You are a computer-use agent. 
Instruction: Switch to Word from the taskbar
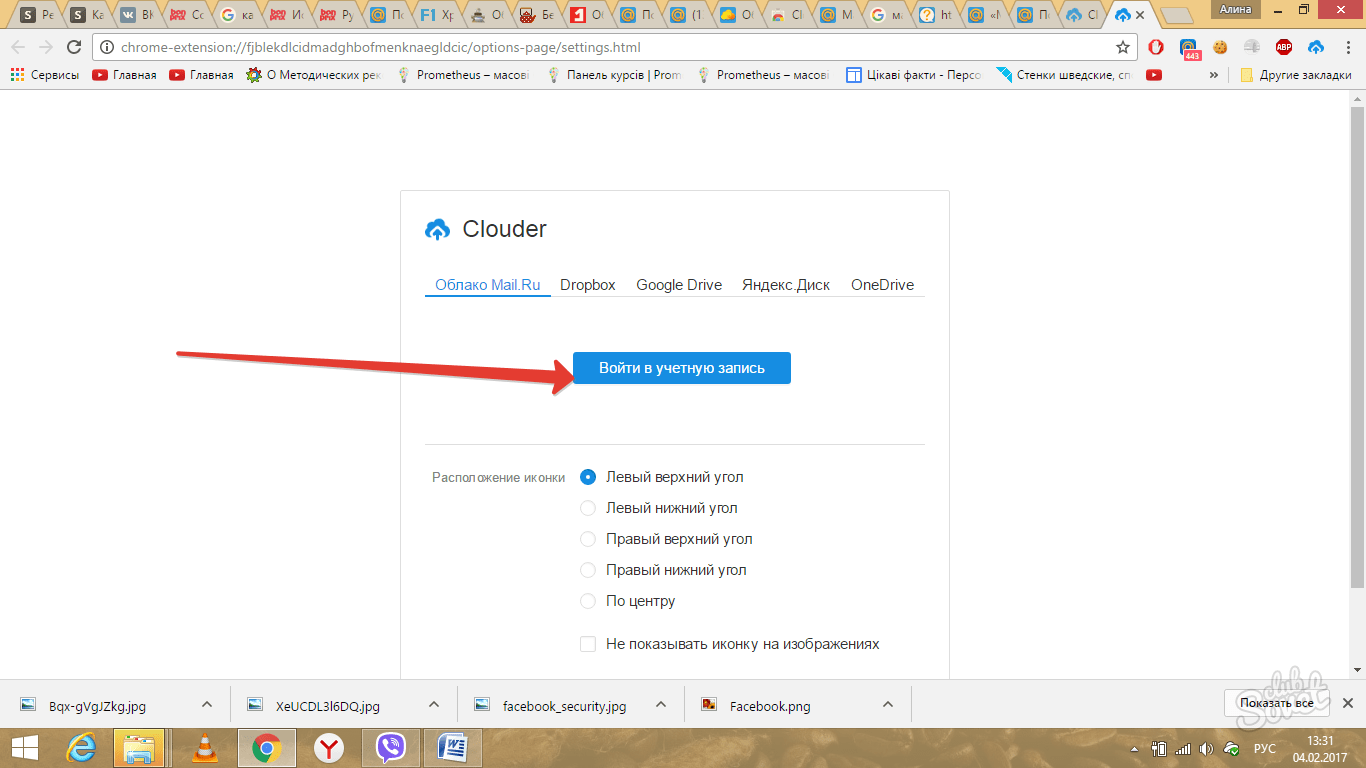point(452,747)
